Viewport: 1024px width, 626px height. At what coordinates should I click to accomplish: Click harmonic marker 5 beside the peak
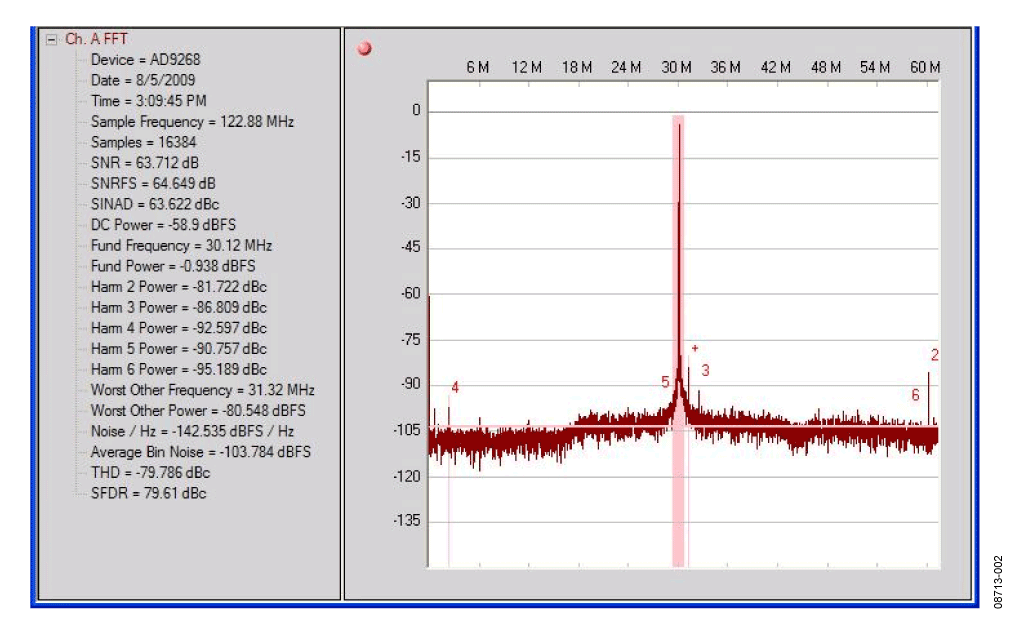(665, 382)
